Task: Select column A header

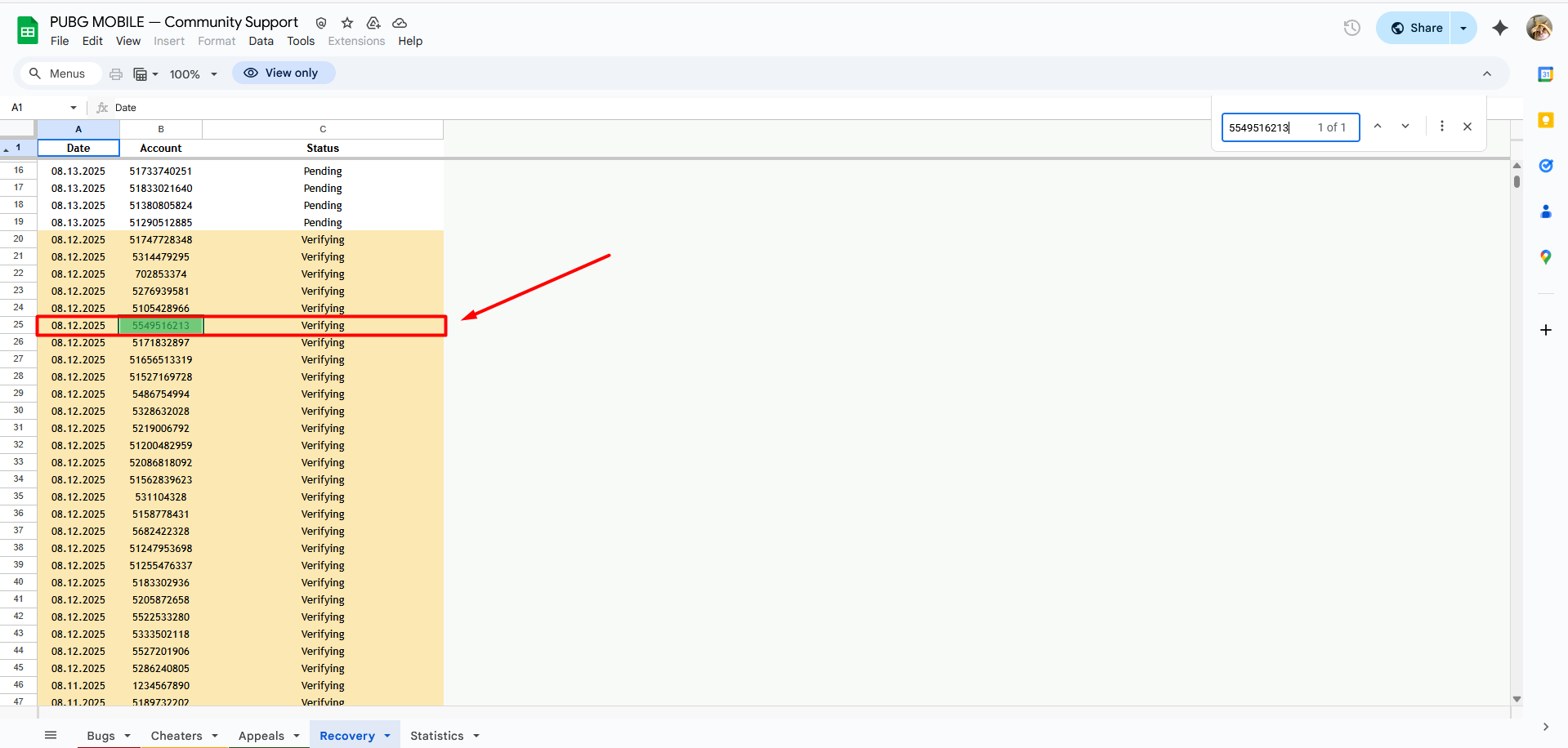Action: tap(78, 129)
